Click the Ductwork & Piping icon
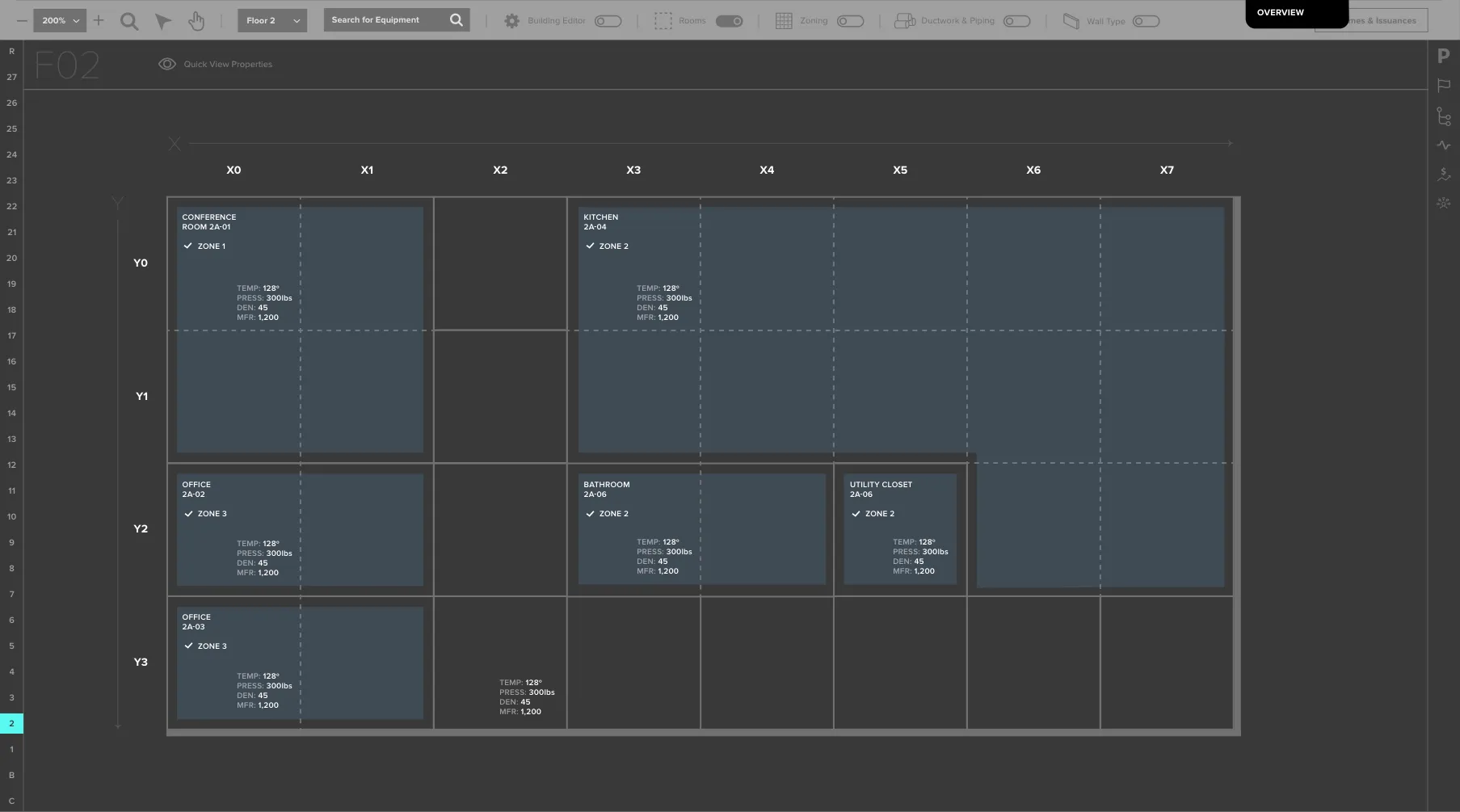 (x=904, y=21)
